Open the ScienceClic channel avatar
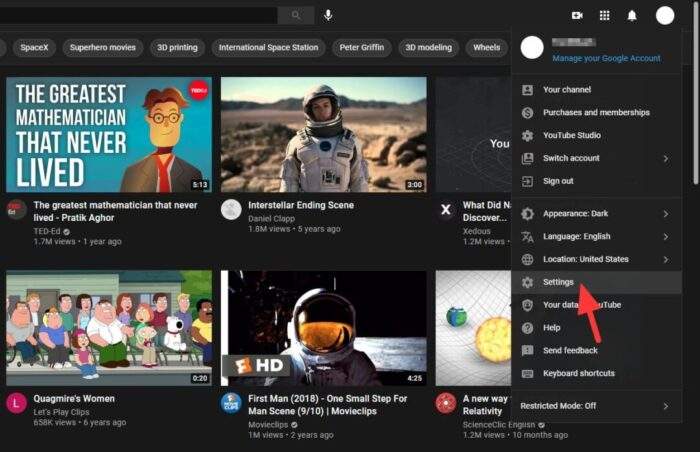Viewport: 700px width, 452px height. pos(446,403)
